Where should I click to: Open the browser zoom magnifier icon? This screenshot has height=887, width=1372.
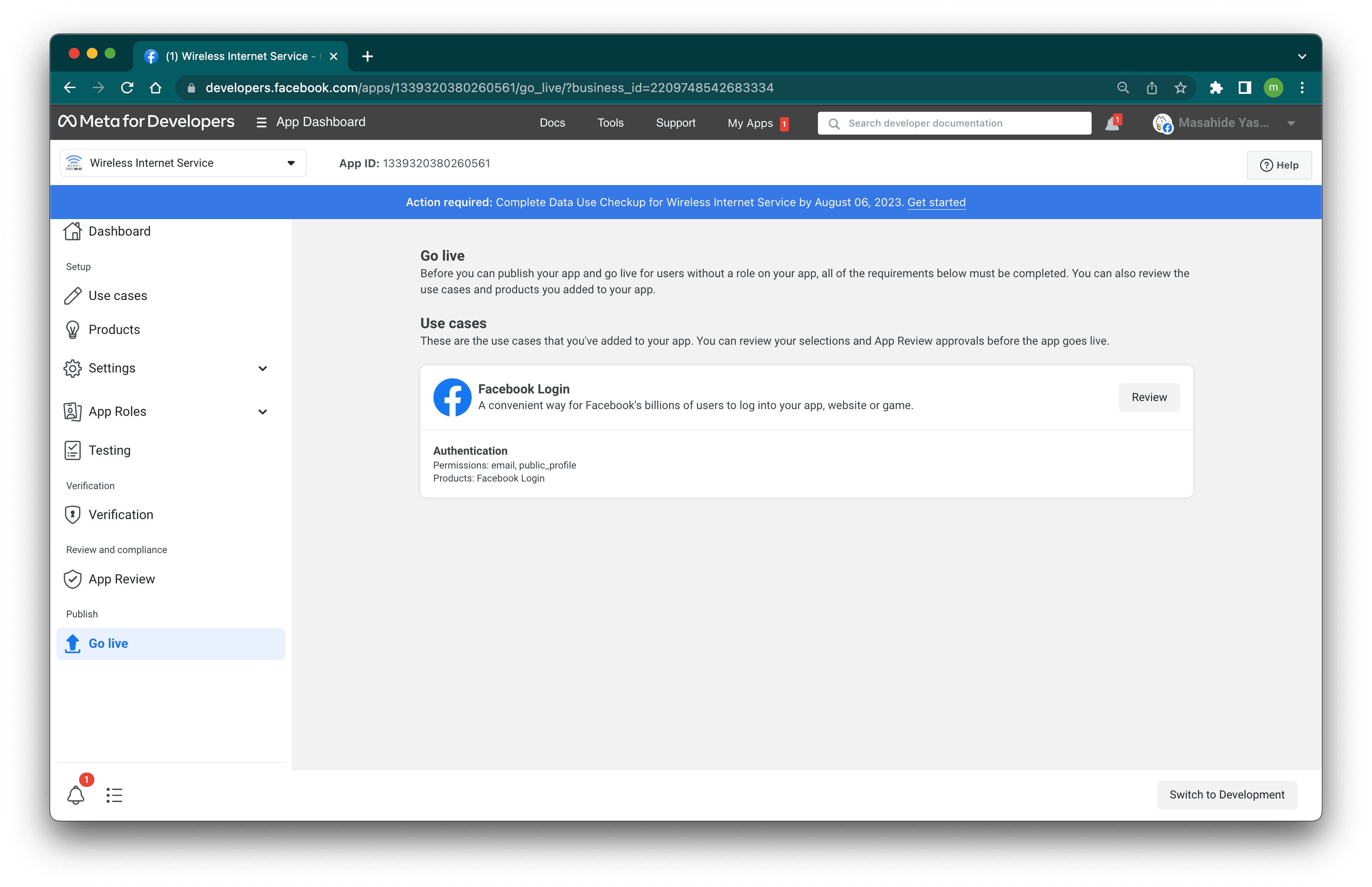tap(1122, 88)
